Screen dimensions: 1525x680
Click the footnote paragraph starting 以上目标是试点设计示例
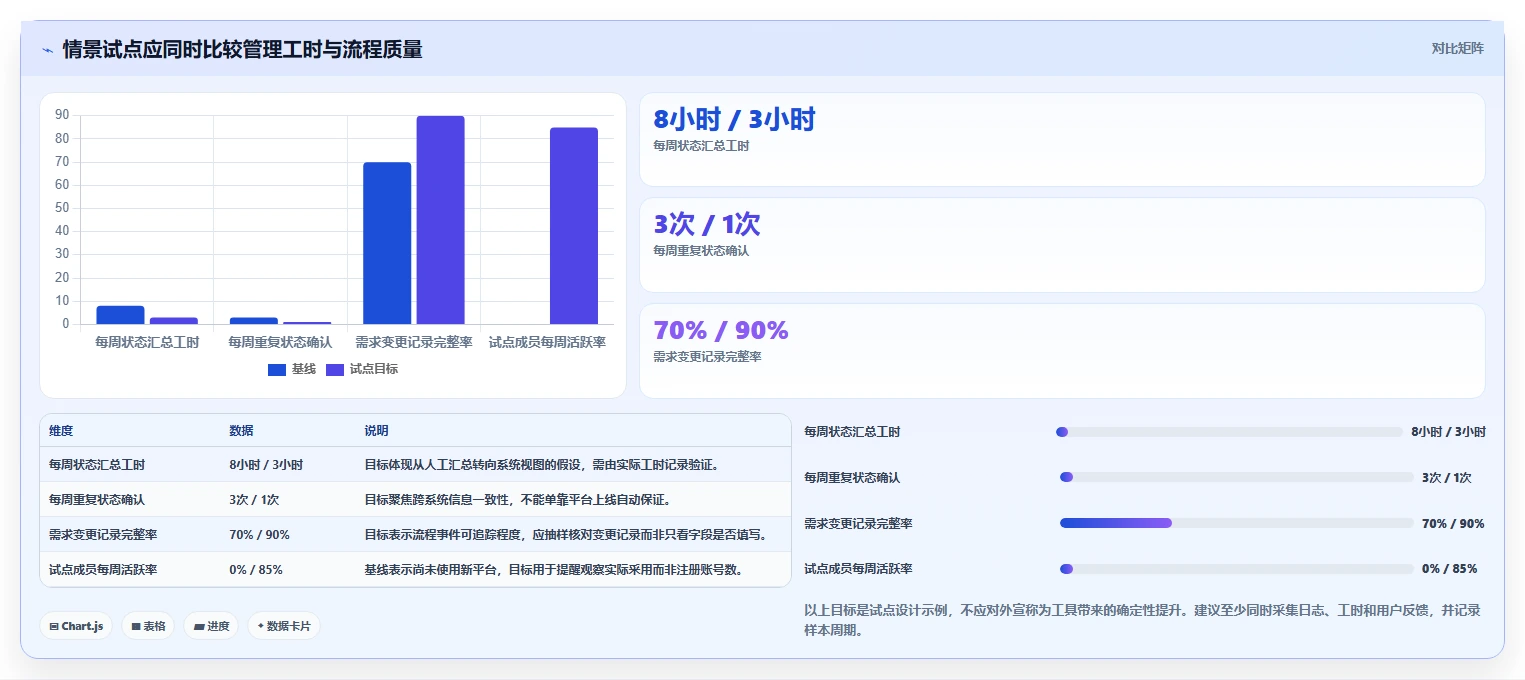point(1142,620)
